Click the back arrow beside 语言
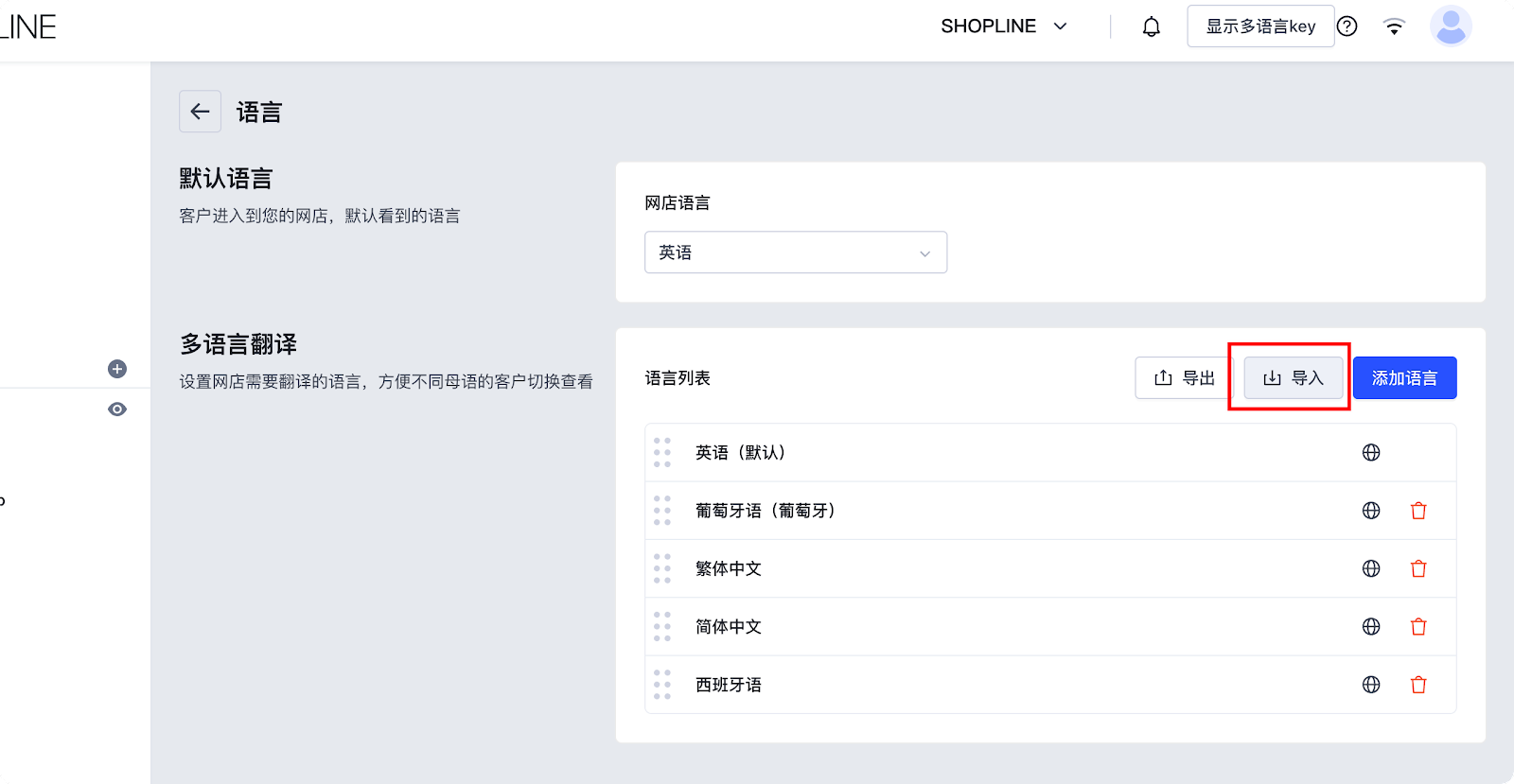 [200, 112]
